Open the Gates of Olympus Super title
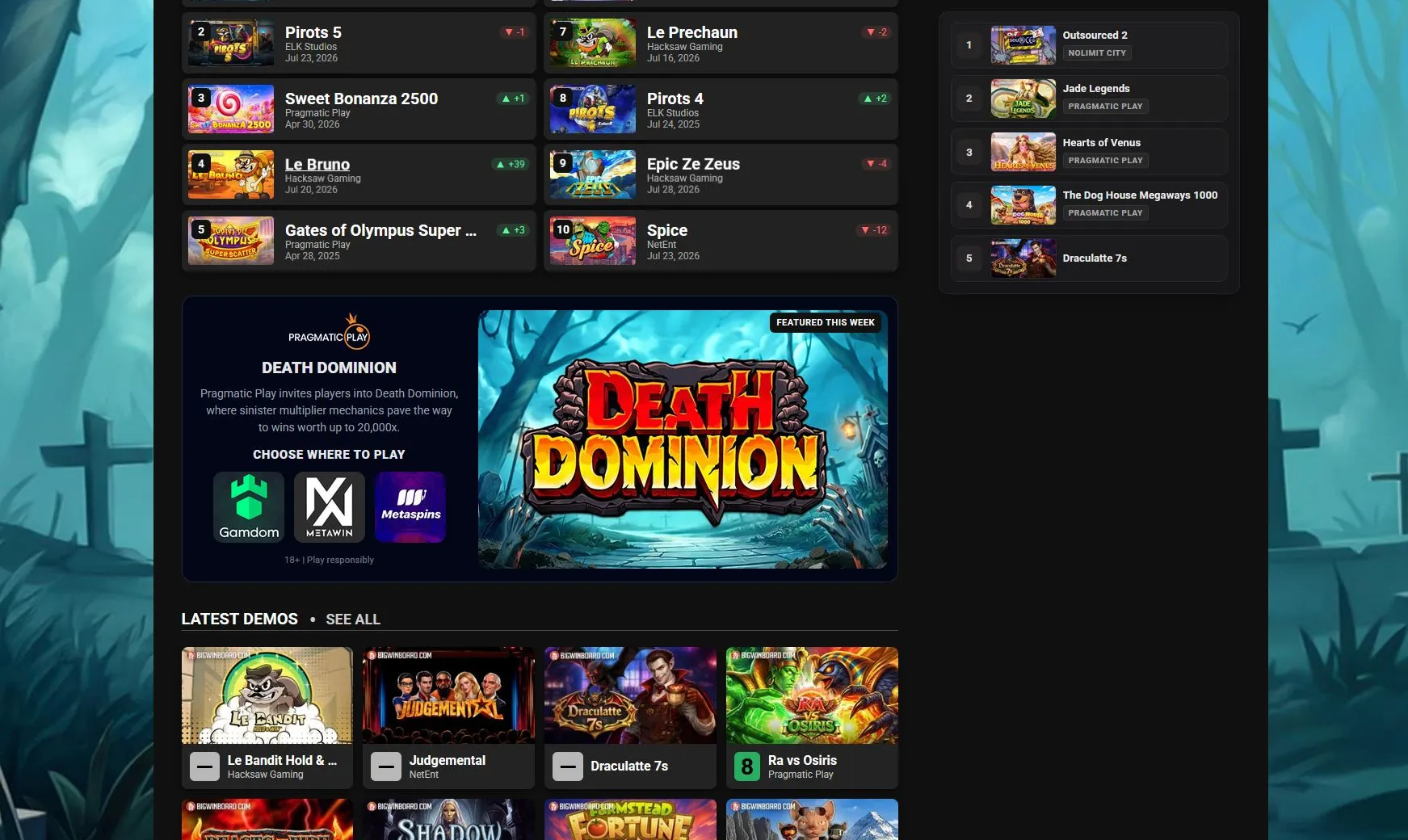The width and height of the screenshot is (1408, 840). (380, 230)
